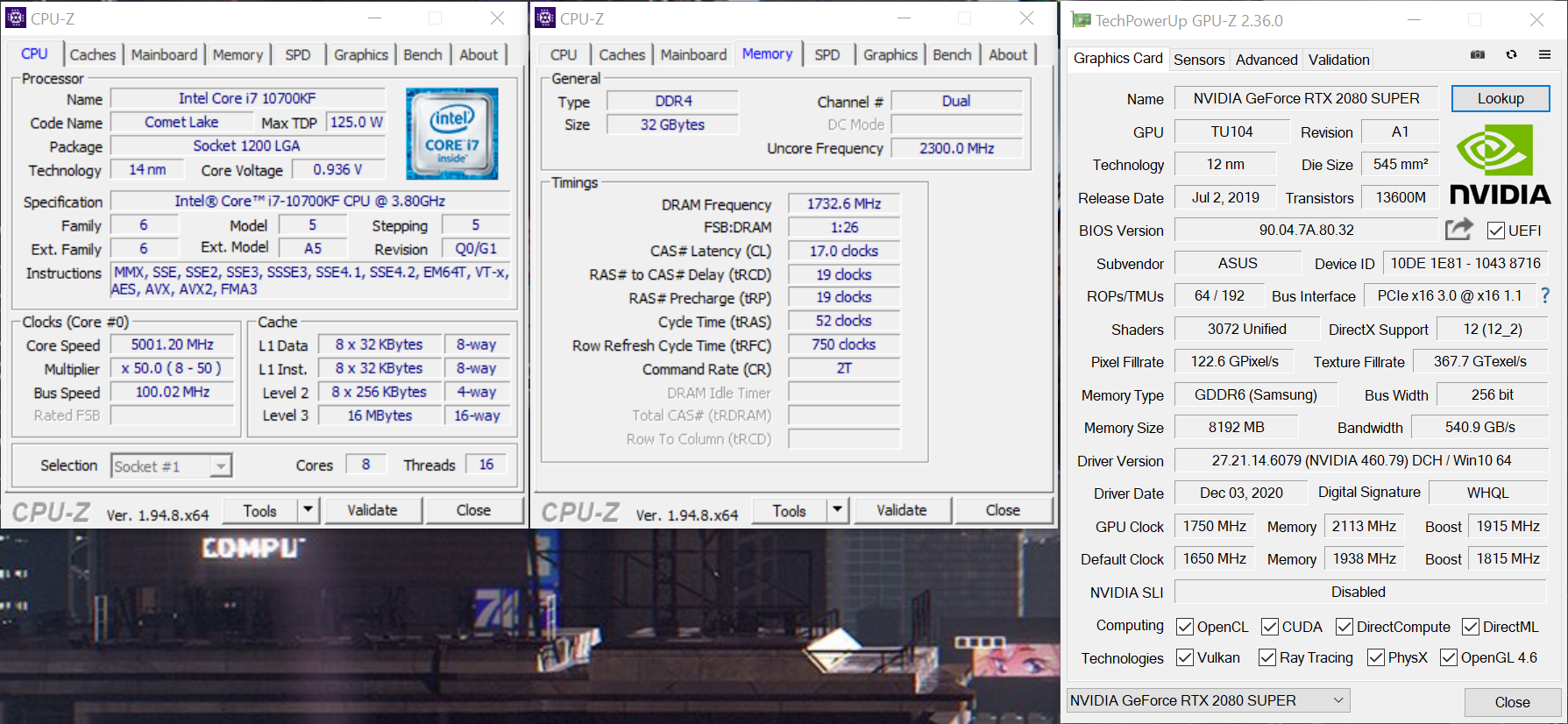Open the Mainboard tab in the left CPU-Z window

coord(164,54)
